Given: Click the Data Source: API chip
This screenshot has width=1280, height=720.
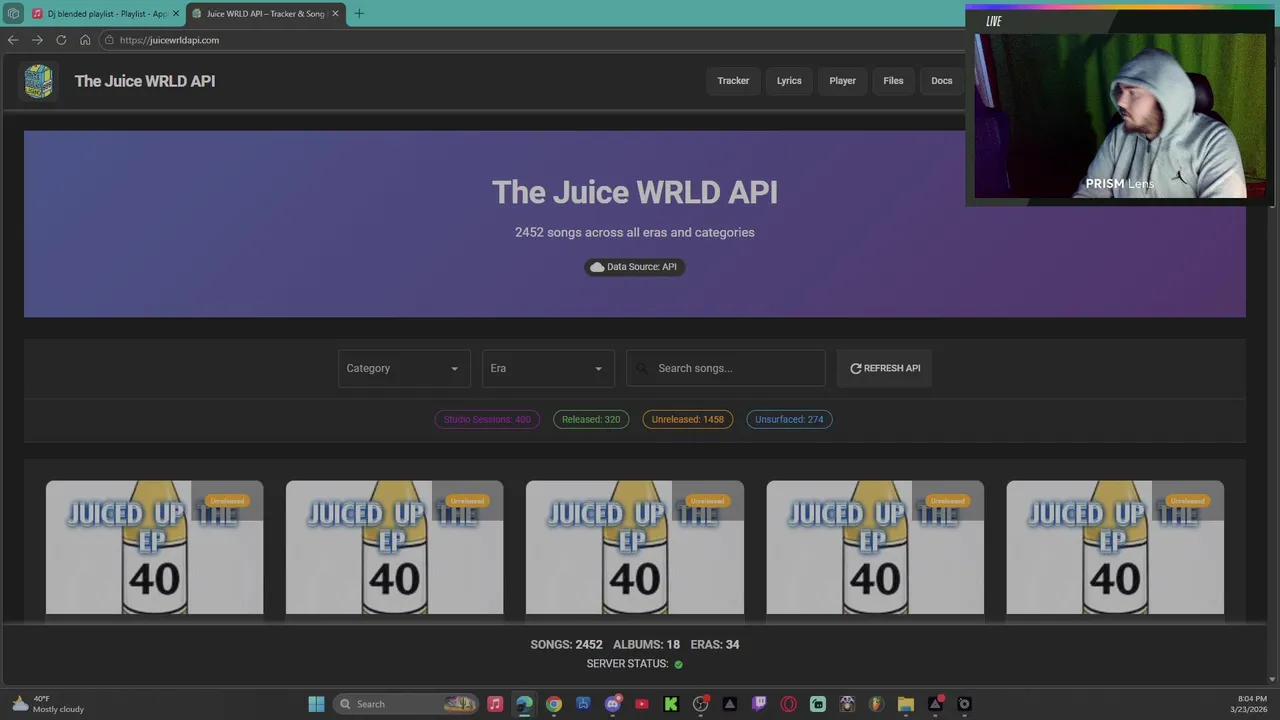Looking at the screenshot, I should tap(634, 267).
